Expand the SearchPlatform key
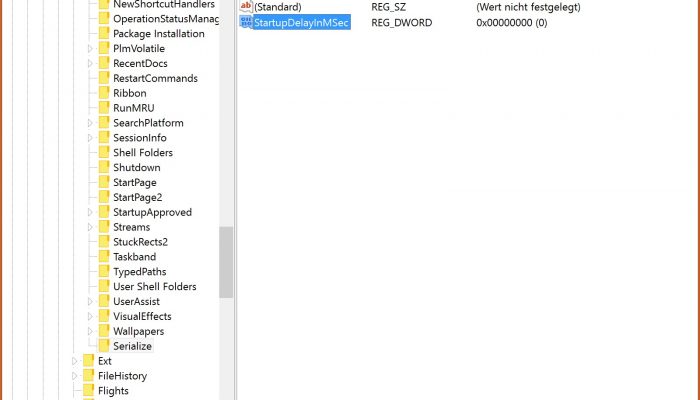 (90, 123)
